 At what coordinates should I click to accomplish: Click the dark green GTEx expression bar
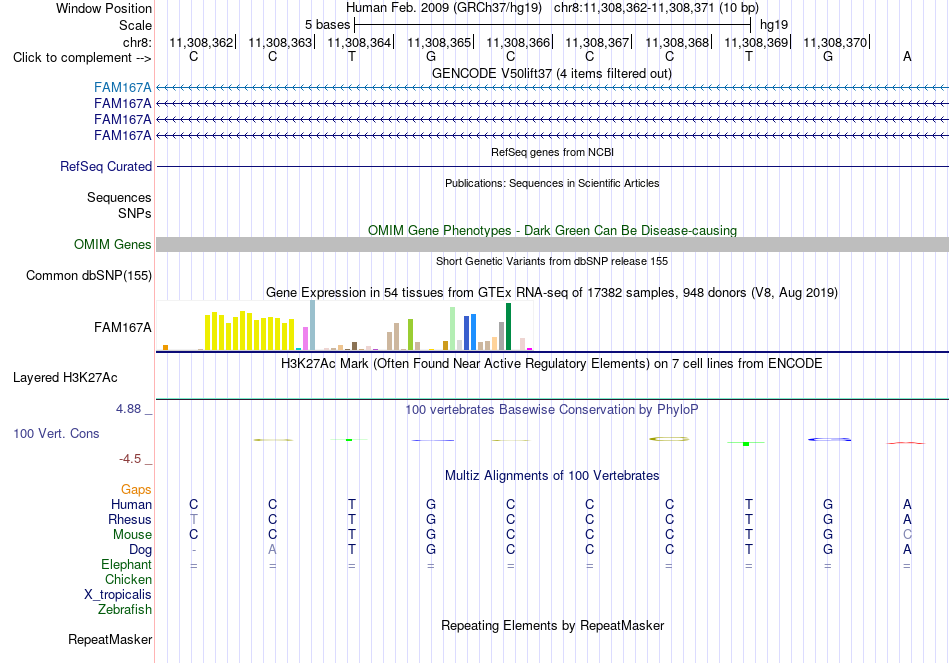click(508, 327)
